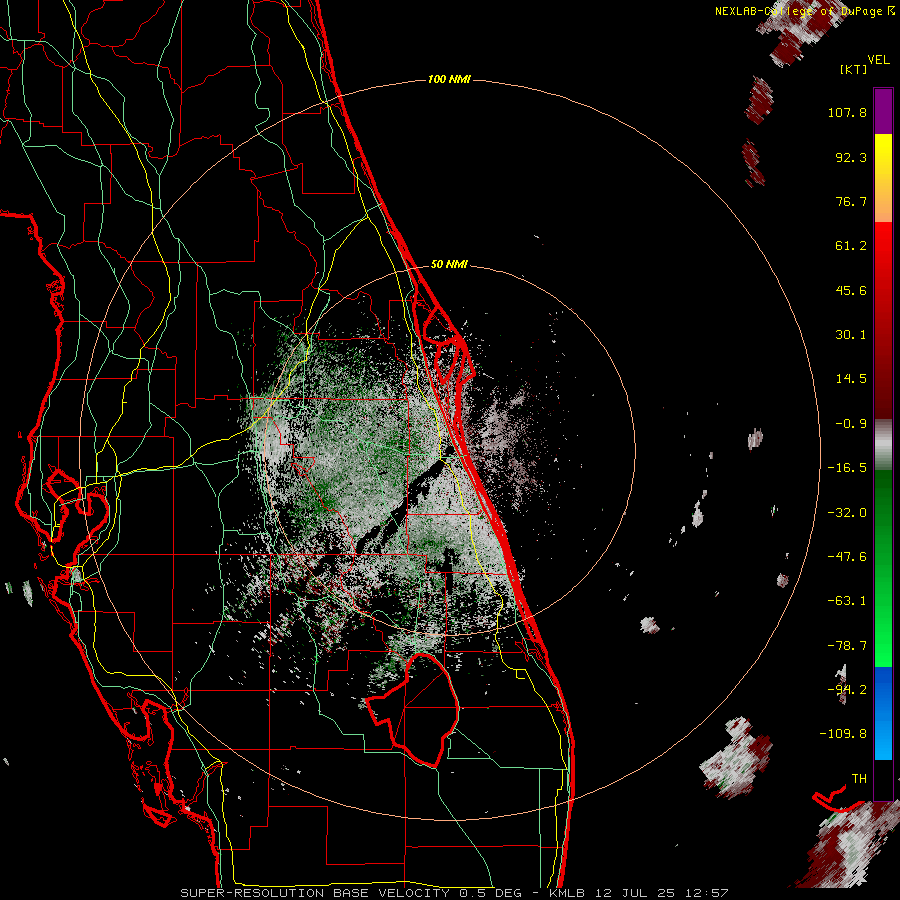Select the -63.1 legend value
This screenshot has height=900, width=900.
(x=847, y=601)
